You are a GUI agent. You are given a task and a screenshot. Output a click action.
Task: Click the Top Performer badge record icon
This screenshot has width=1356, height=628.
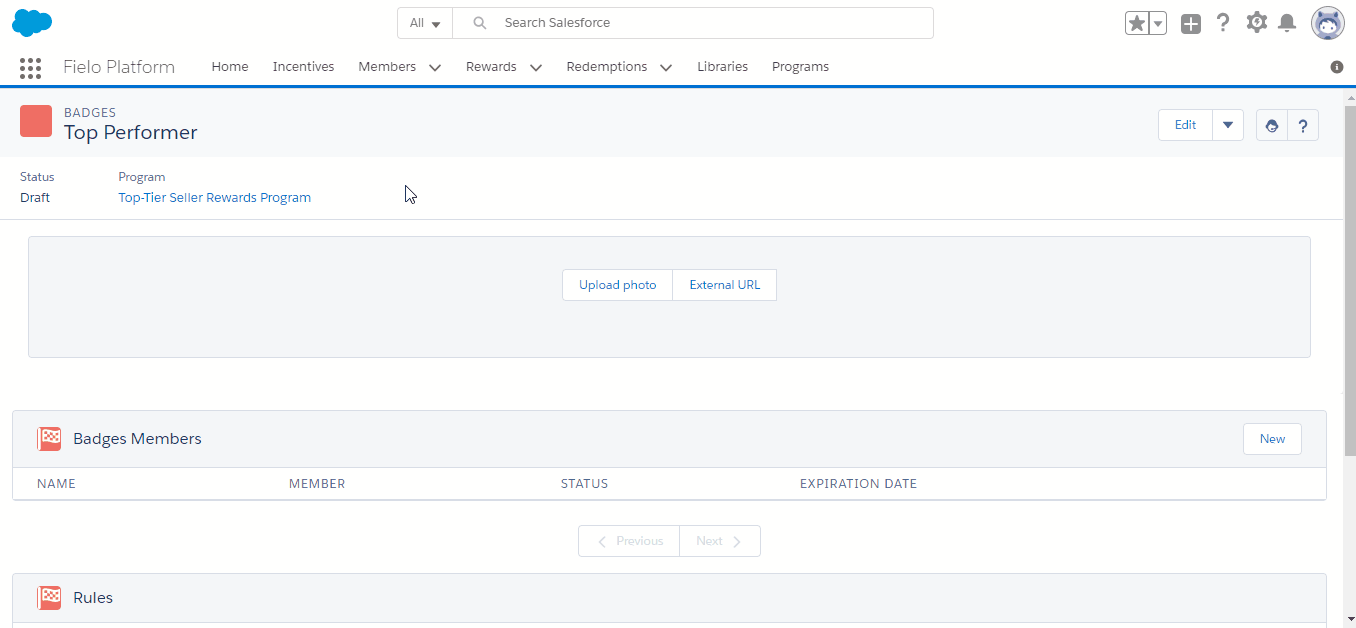[36, 121]
